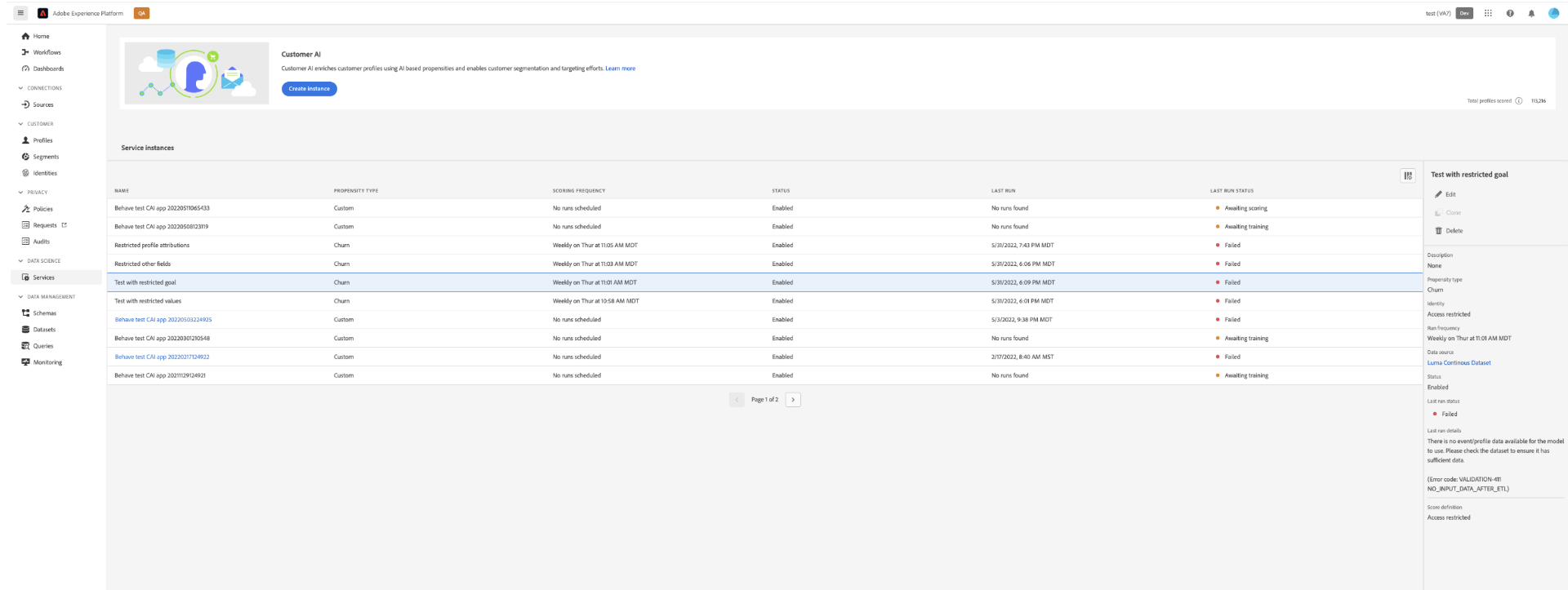This screenshot has width=1568, height=590.
Task: Collapse the Privacy sidebar section
Action: coord(20,193)
